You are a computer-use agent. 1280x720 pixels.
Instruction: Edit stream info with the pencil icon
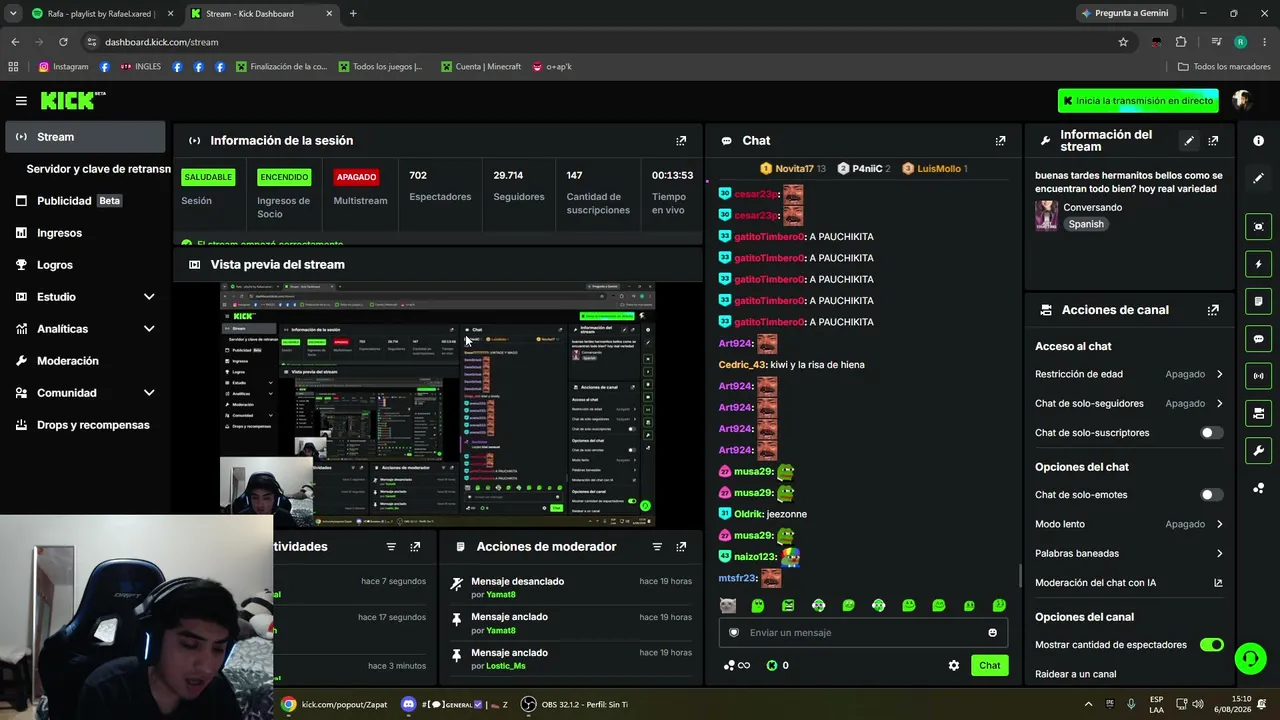click(x=1189, y=141)
